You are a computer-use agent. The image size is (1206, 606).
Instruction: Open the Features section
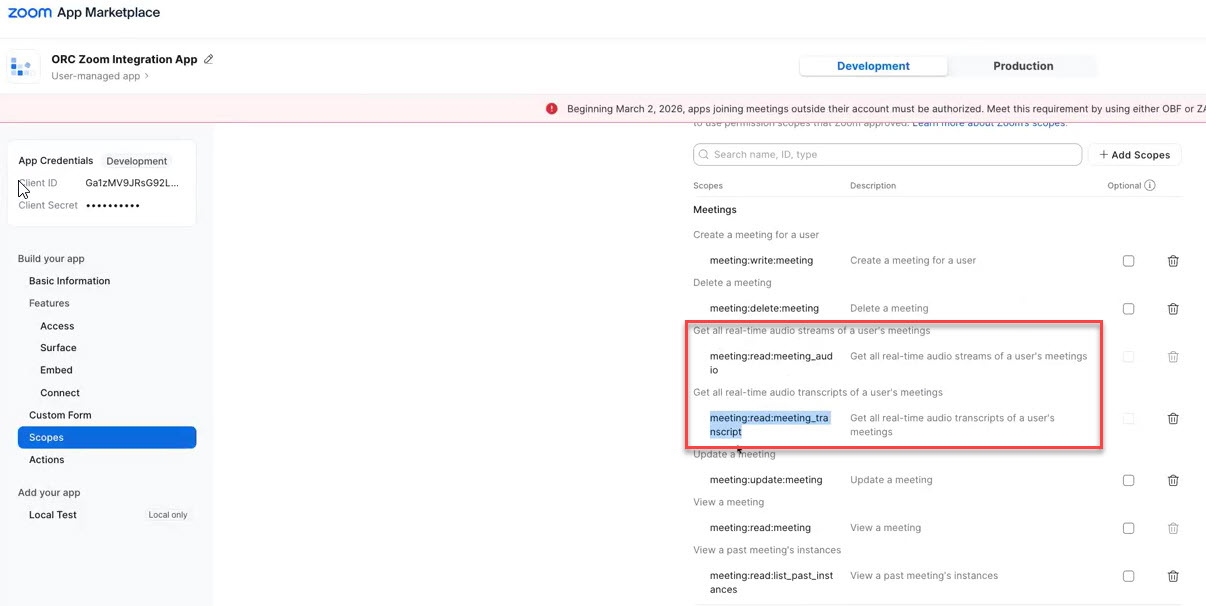(49, 303)
